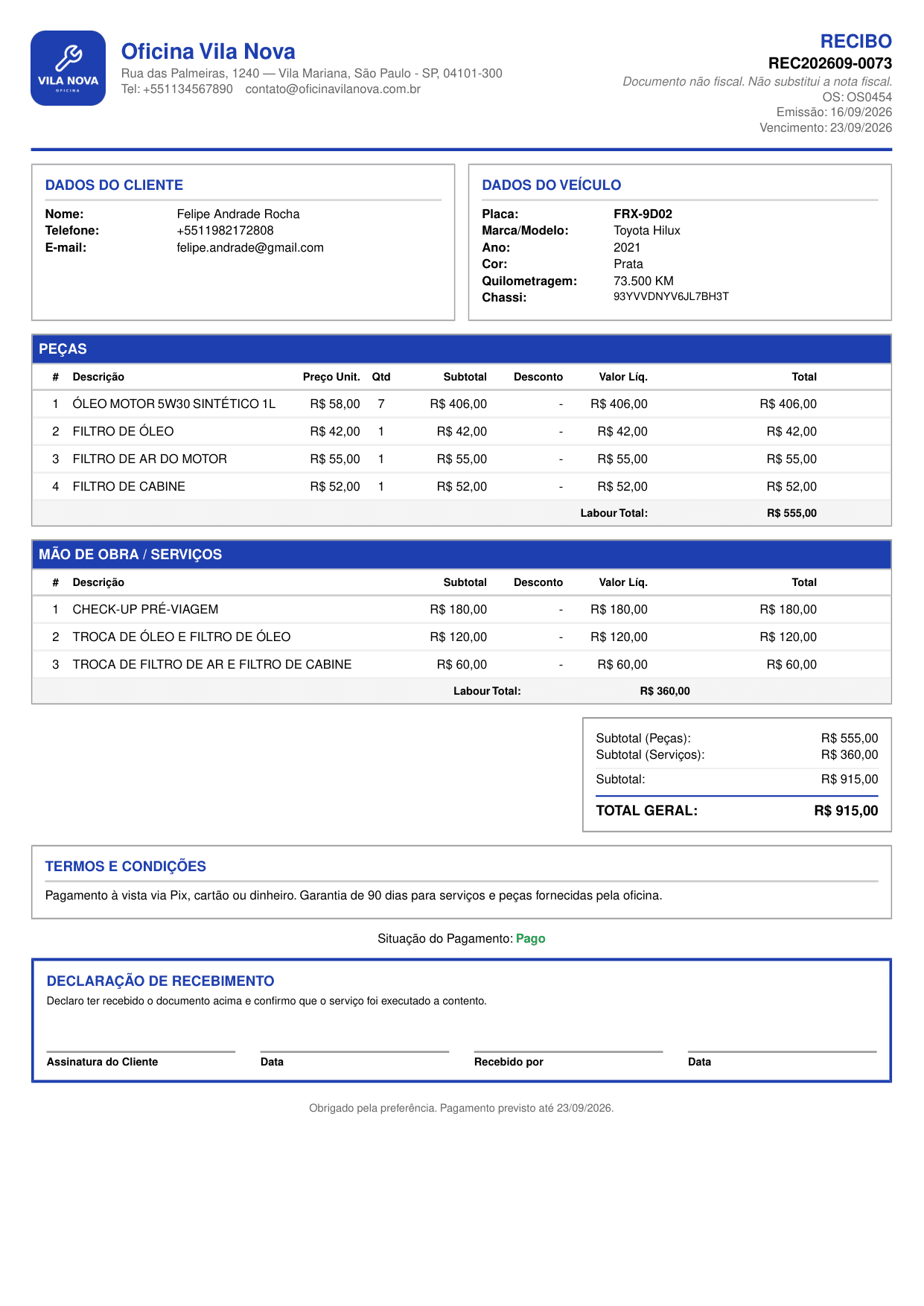Screen dimensions: 924x1306
Task: Click the Subtotal (Peças): summary label
Action: pos(643,738)
